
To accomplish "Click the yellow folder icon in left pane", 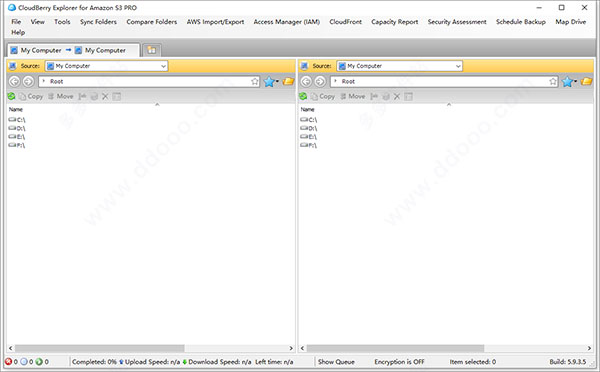I will click(x=288, y=81).
